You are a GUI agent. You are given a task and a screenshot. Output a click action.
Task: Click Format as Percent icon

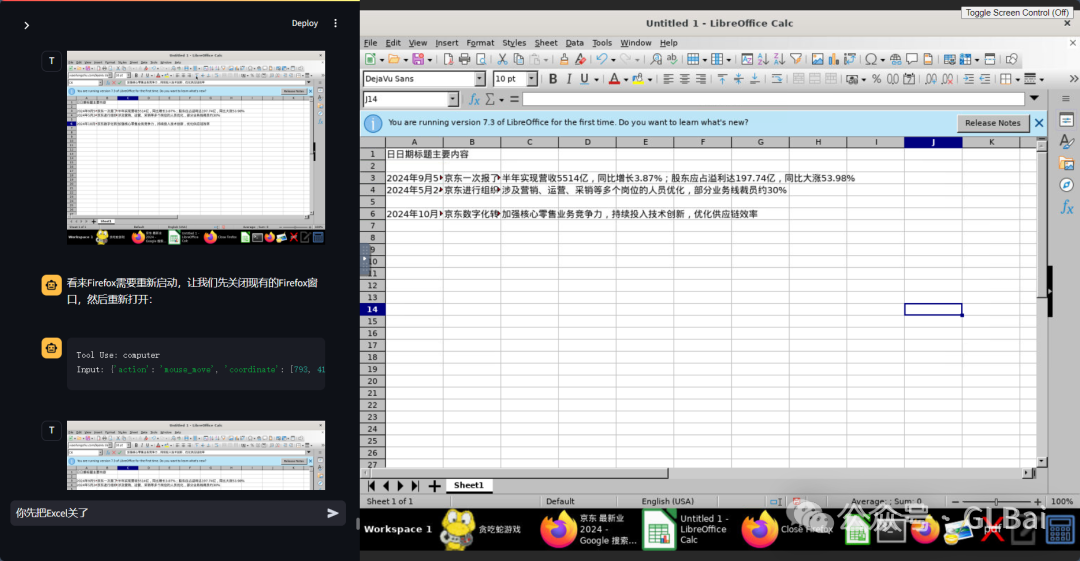pos(876,79)
